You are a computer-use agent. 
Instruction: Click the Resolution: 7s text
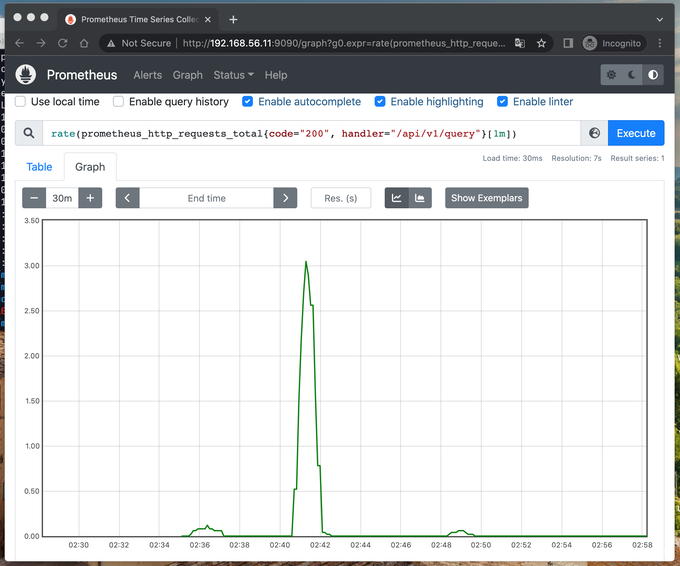tap(576, 158)
